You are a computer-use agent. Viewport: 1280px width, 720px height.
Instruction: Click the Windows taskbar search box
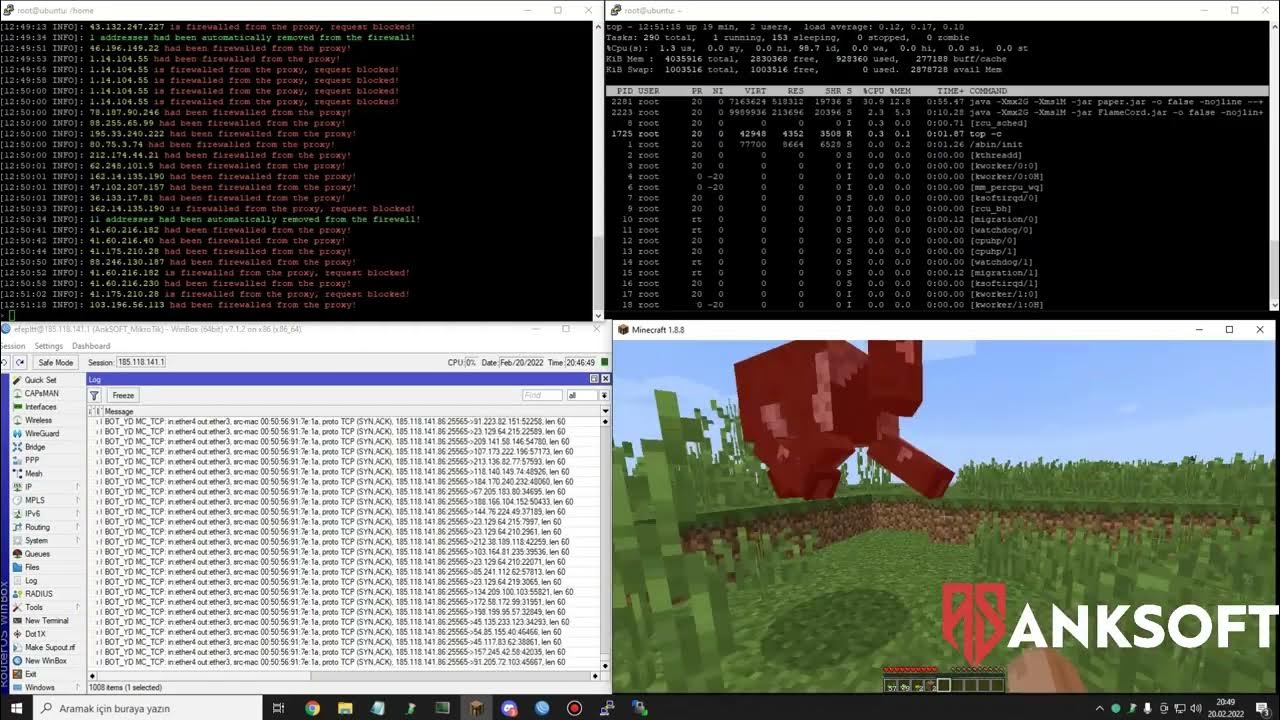click(148, 708)
